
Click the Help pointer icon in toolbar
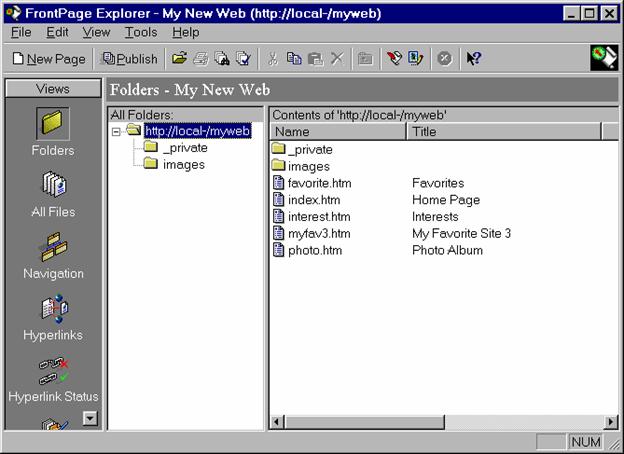(474, 59)
